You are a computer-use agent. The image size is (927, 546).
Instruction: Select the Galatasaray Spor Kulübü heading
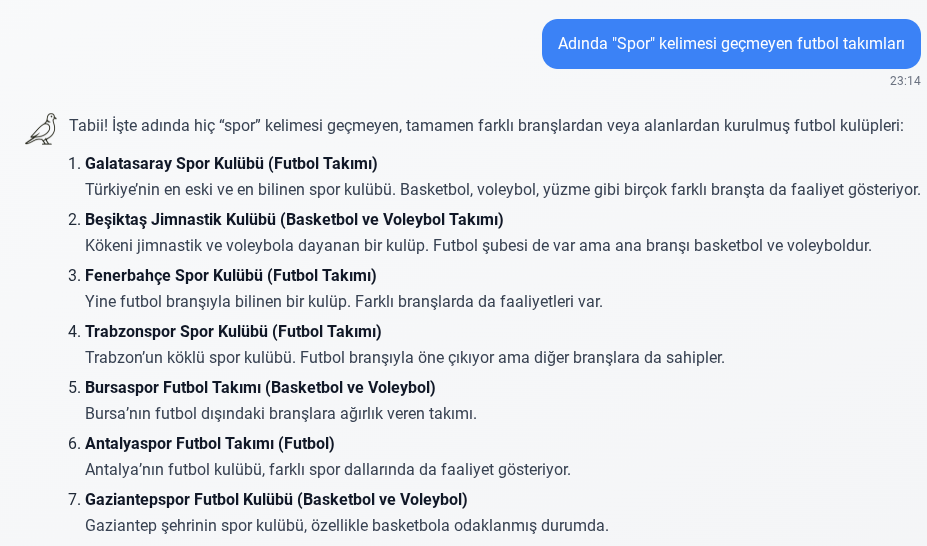[231, 163]
